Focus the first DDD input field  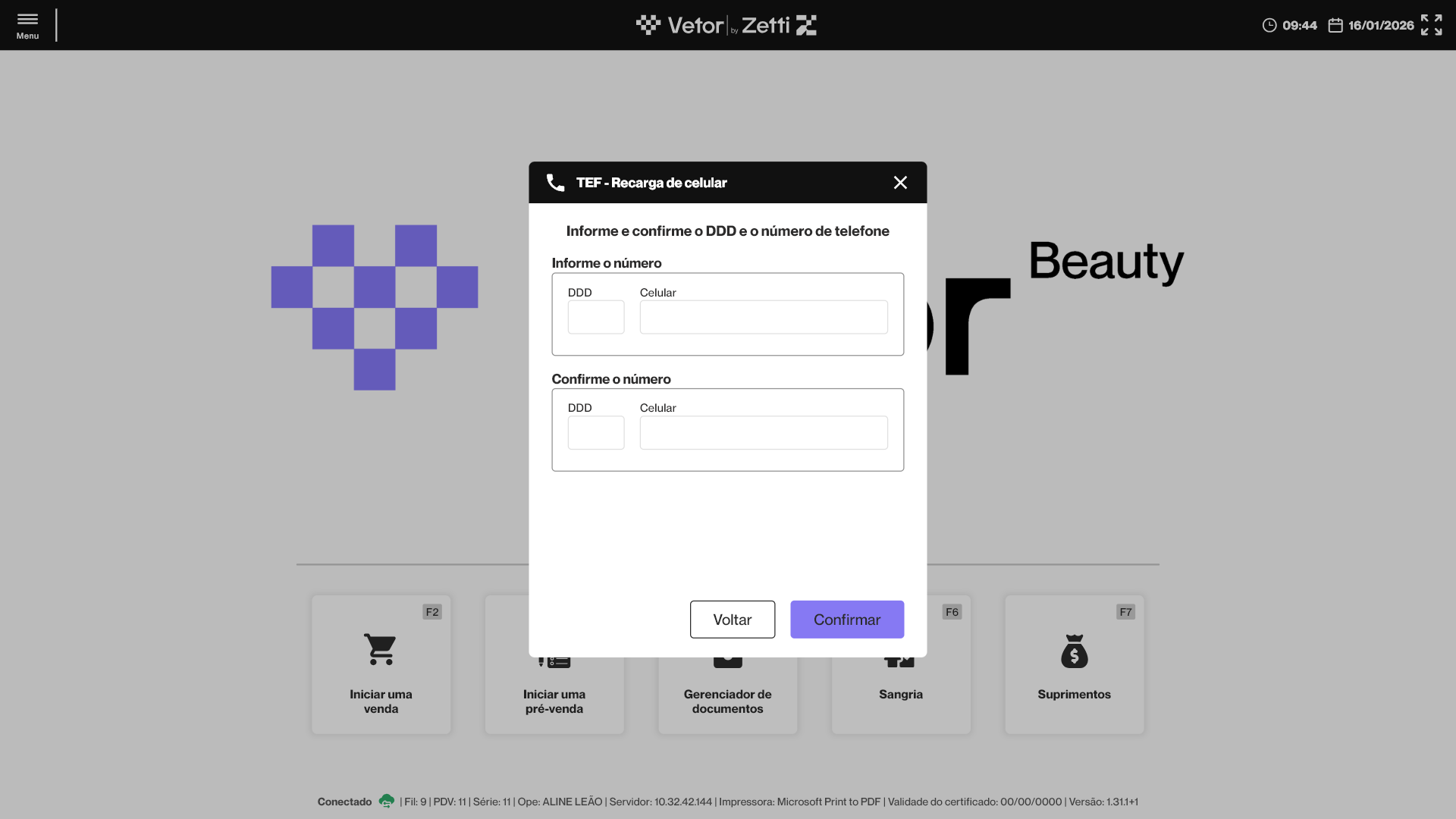click(596, 317)
